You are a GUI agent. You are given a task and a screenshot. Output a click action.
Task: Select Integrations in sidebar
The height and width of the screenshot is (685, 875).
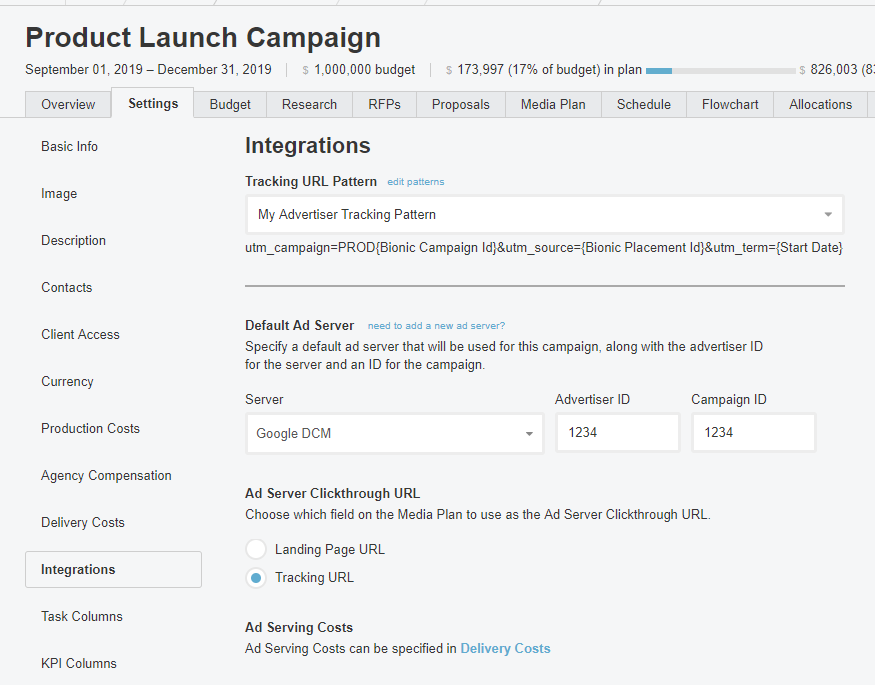(x=113, y=570)
